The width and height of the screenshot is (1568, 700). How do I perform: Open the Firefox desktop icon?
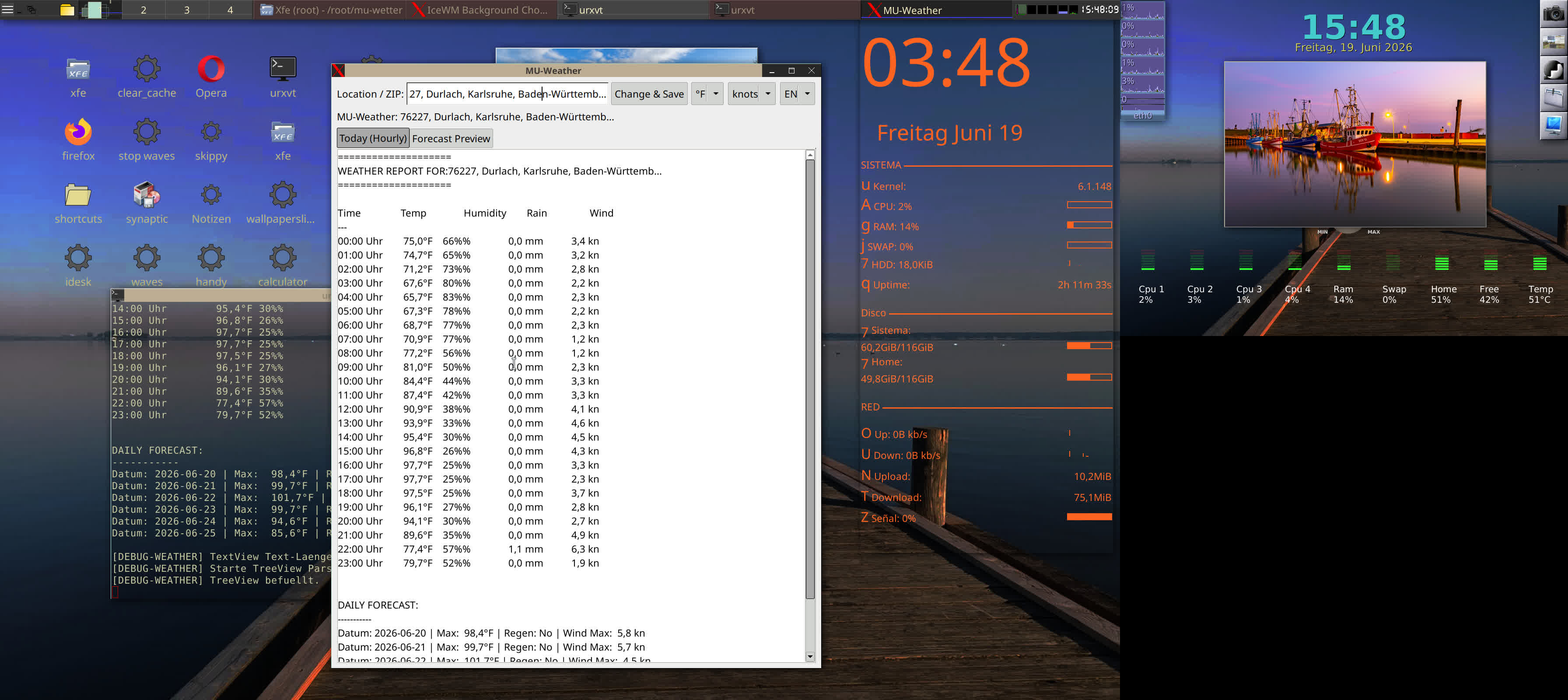[78, 132]
